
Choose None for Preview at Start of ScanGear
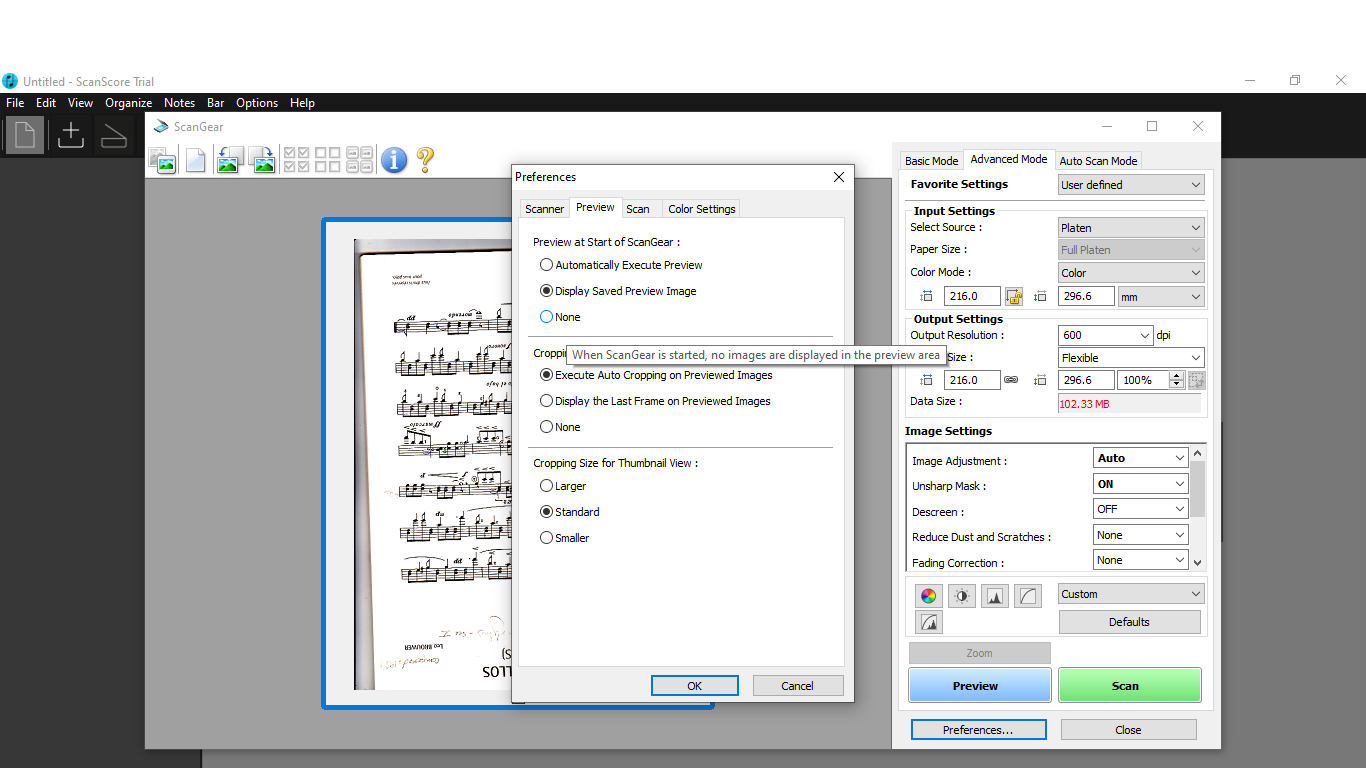(560, 317)
